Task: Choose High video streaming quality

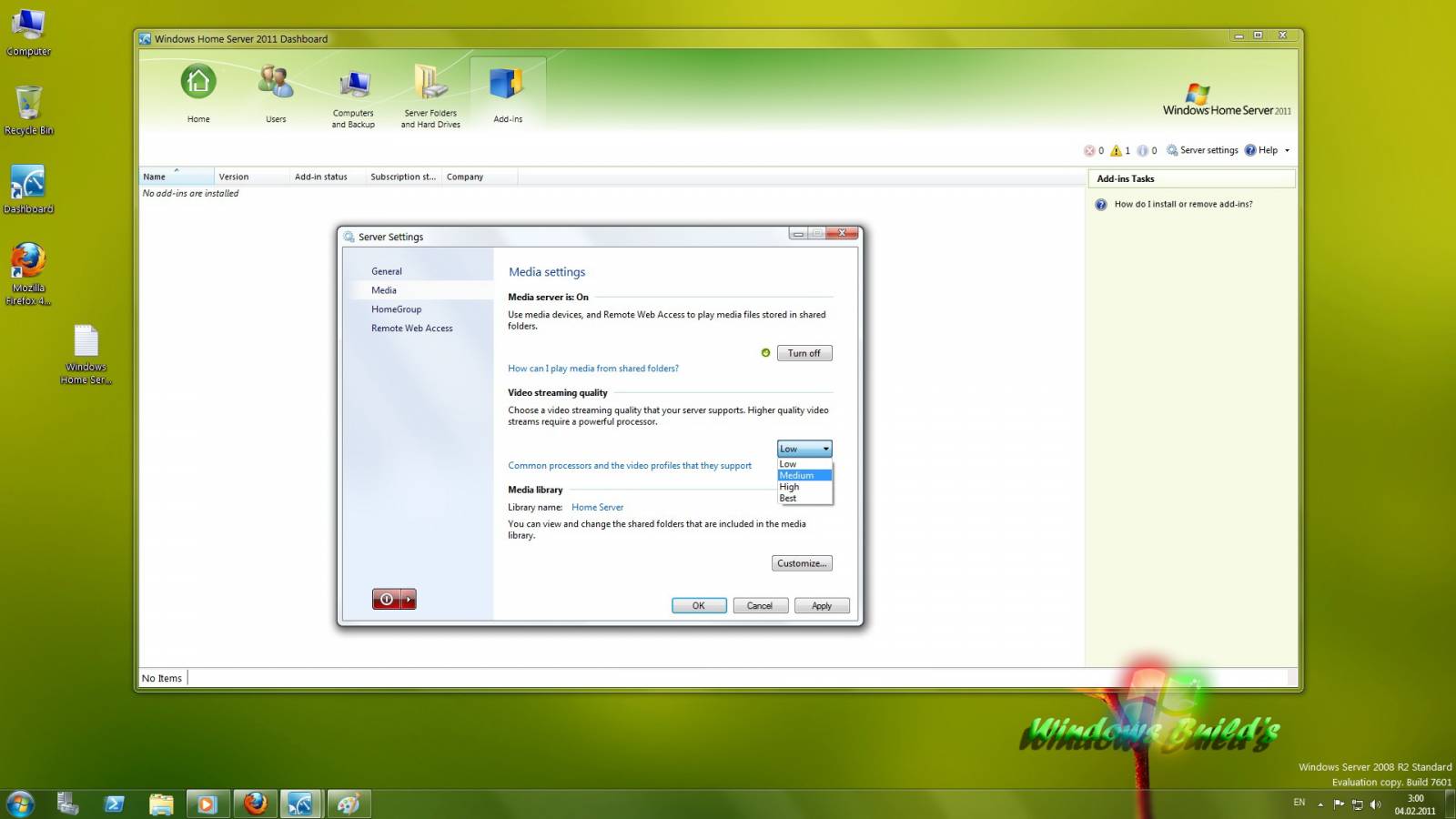Action: [804, 487]
